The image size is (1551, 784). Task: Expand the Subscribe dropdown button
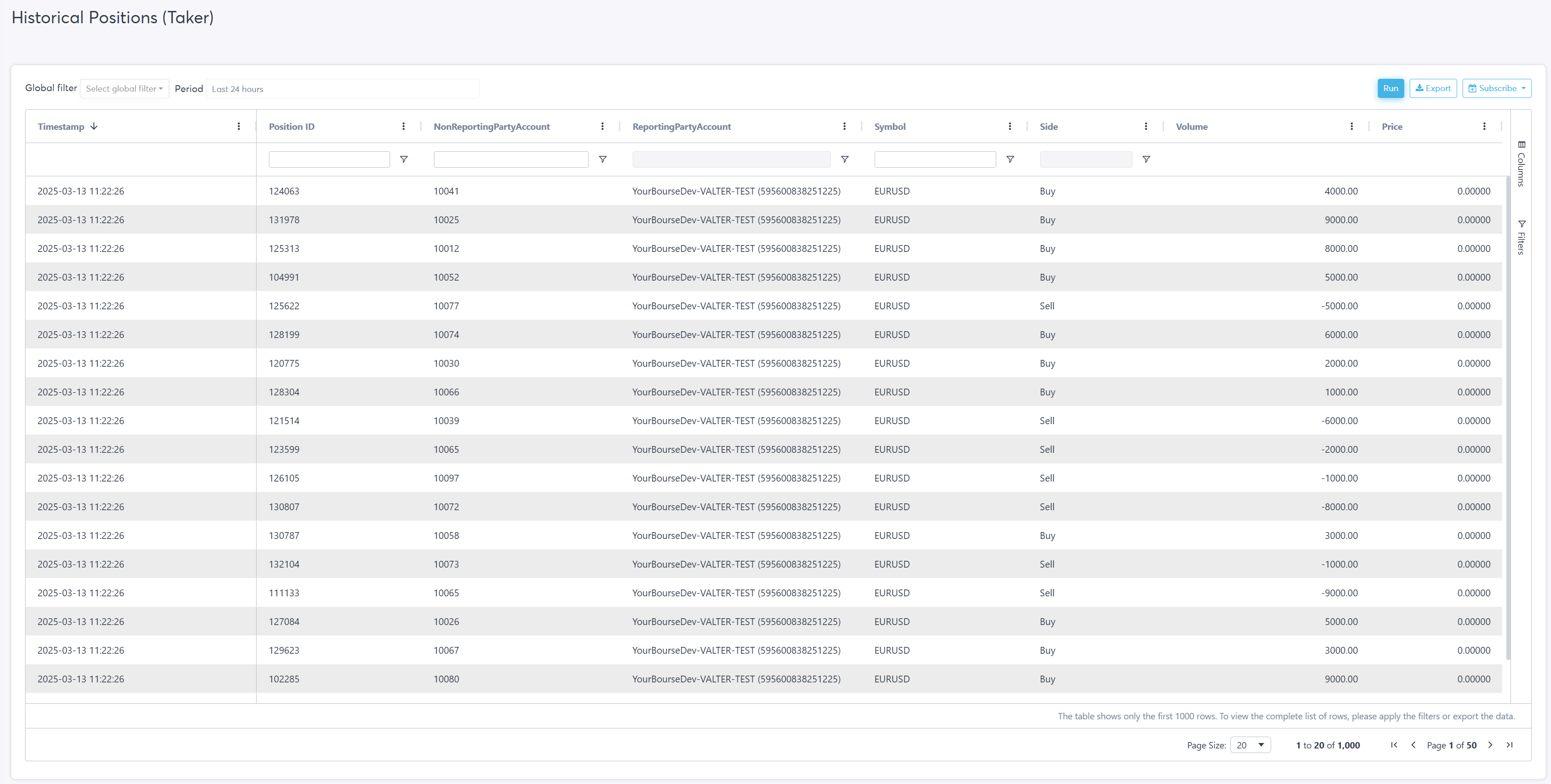1496,88
